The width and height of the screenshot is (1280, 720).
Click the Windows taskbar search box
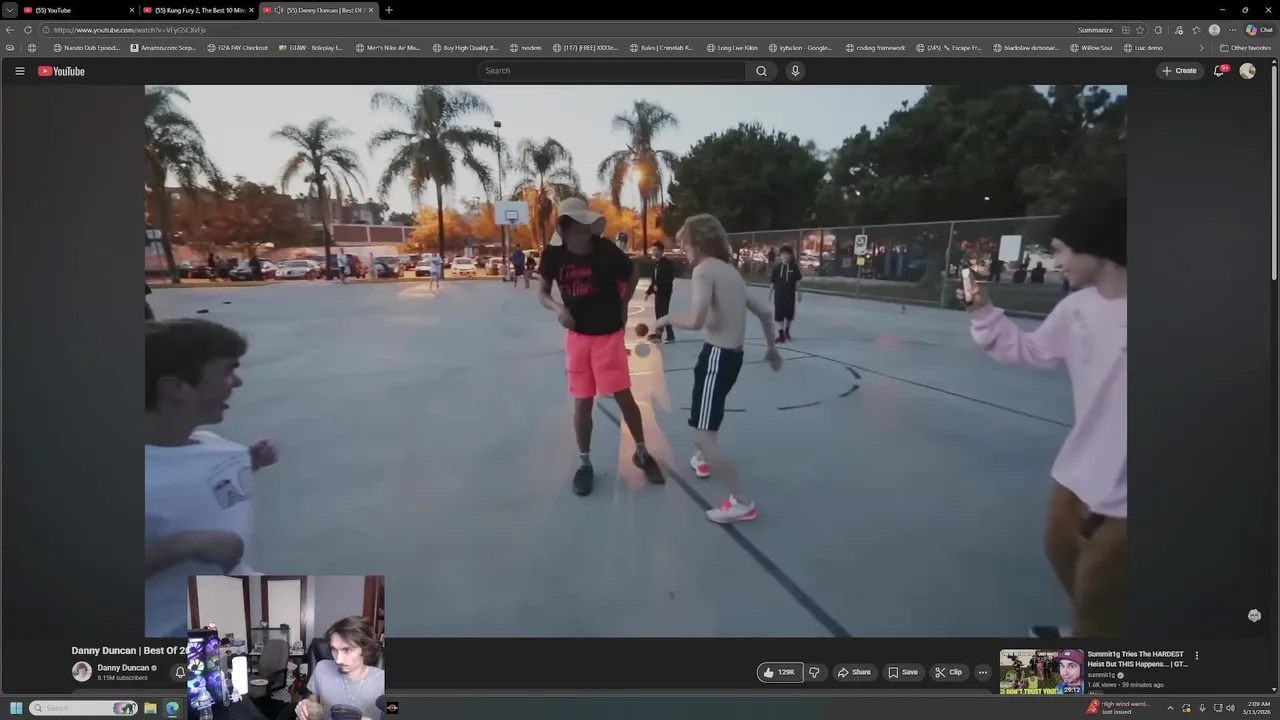pyautogui.click(x=83, y=708)
